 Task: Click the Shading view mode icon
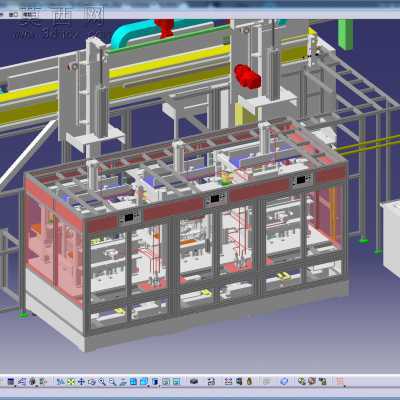coord(155,381)
